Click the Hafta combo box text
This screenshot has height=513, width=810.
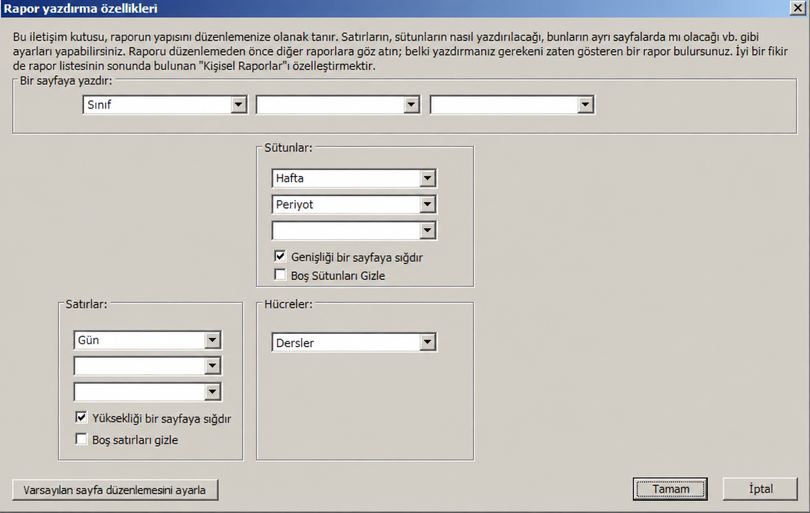pos(290,178)
